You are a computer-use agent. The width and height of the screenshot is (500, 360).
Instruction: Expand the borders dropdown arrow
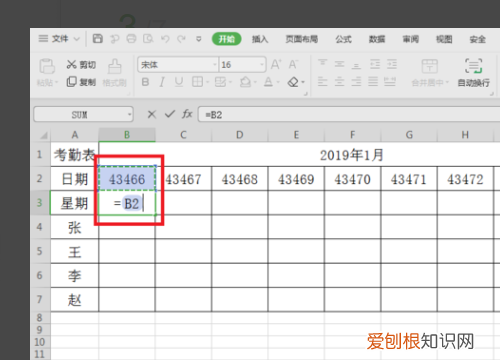click(207, 82)
